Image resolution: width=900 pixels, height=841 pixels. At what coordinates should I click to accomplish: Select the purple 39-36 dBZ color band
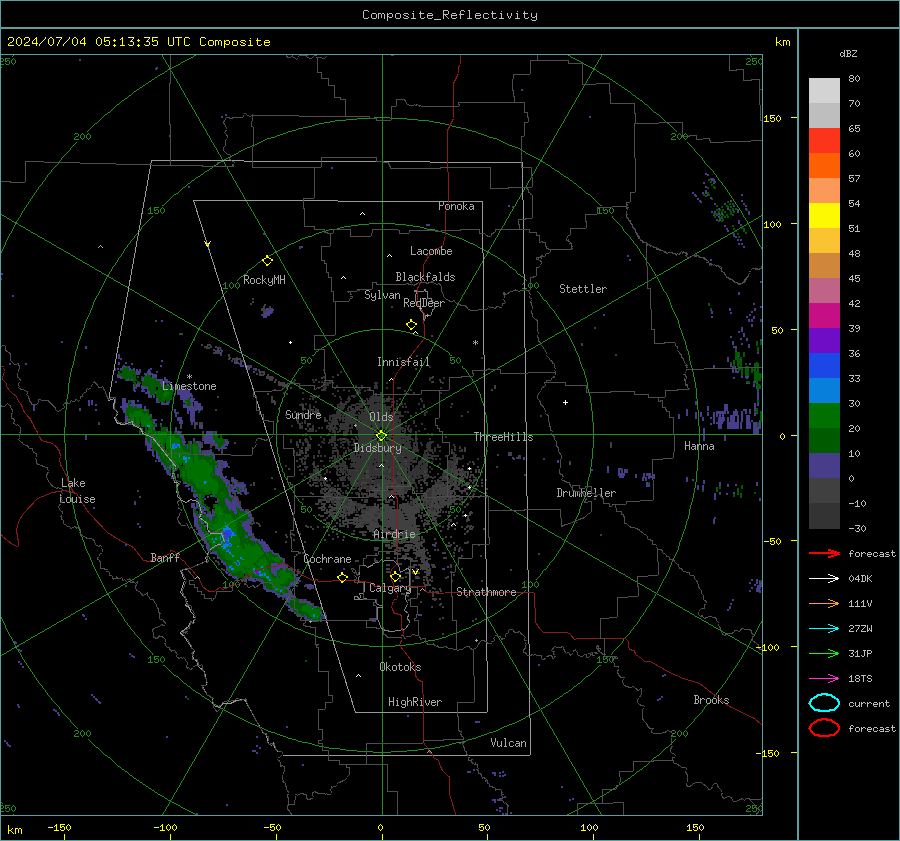tap(824, 341)
